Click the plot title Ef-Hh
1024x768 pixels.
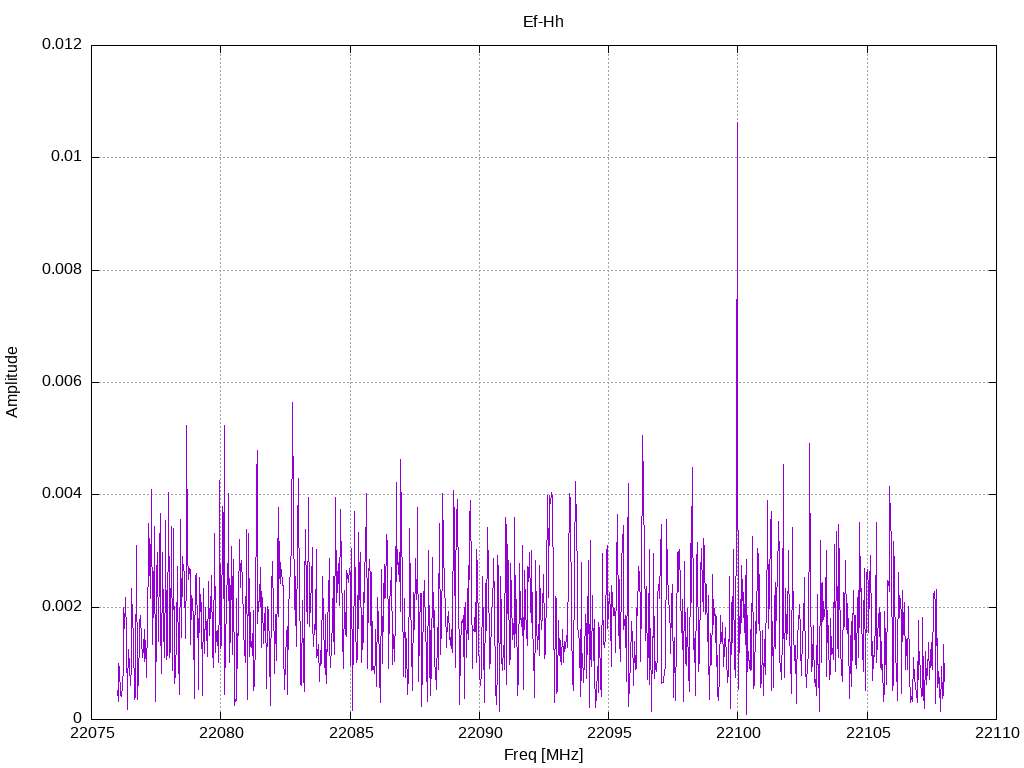tap(543, 22)
